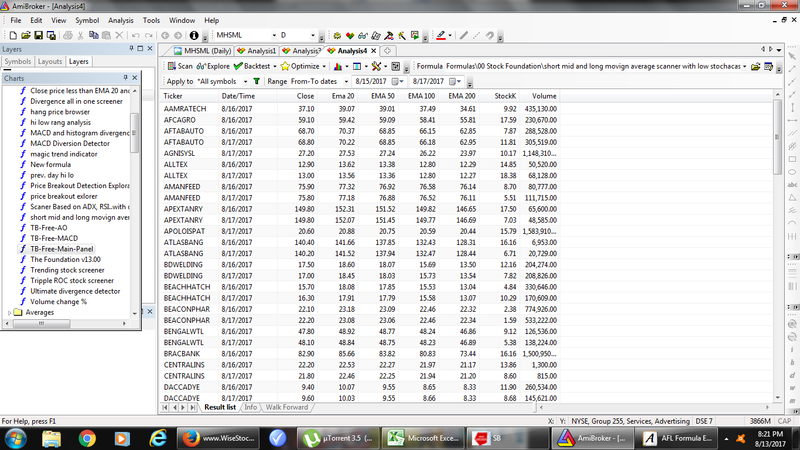Click the Scan button
Screen dimensions: 800x450
click(180, 66)
